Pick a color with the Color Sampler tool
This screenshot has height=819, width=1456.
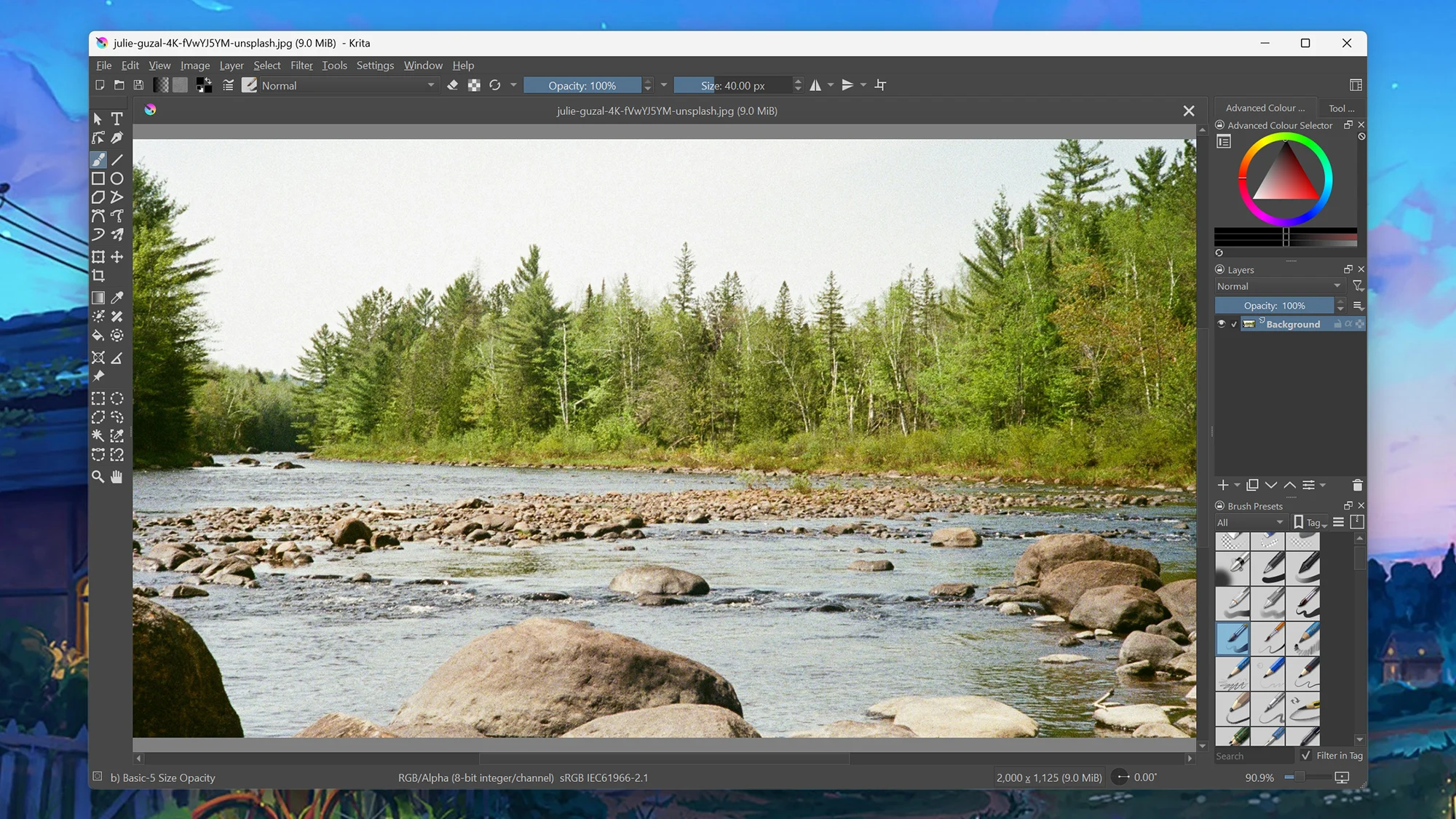pos(117,297)
